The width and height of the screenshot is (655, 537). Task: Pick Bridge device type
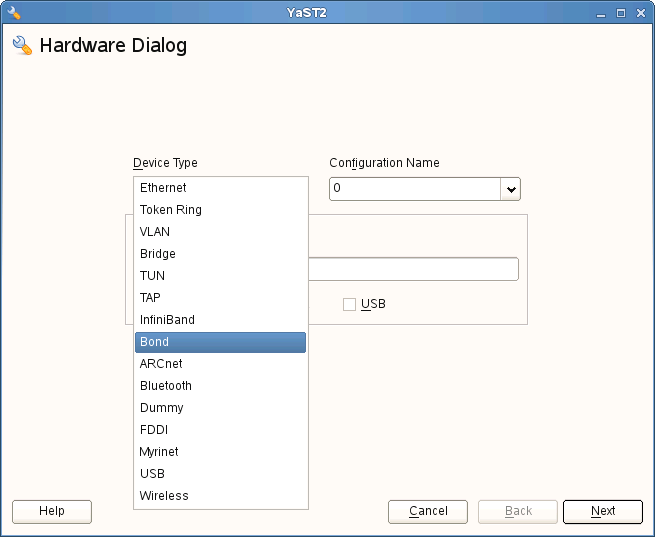221,254
